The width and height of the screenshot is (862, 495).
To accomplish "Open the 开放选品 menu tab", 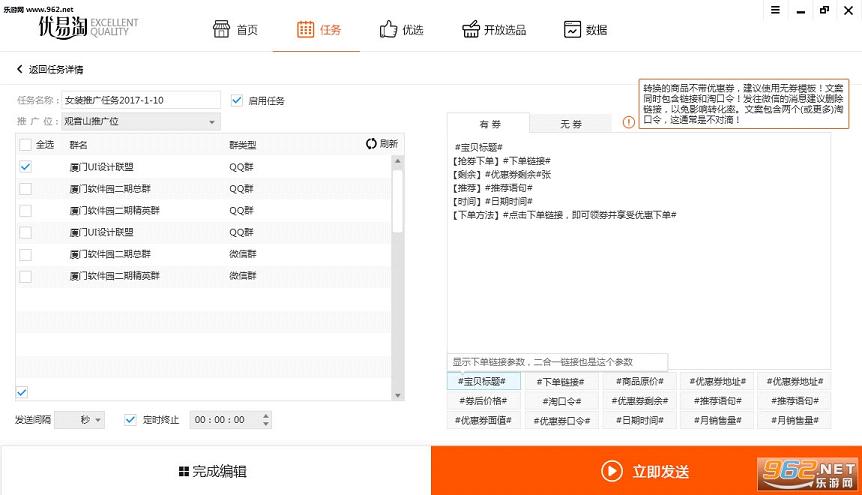I will 494,30.
